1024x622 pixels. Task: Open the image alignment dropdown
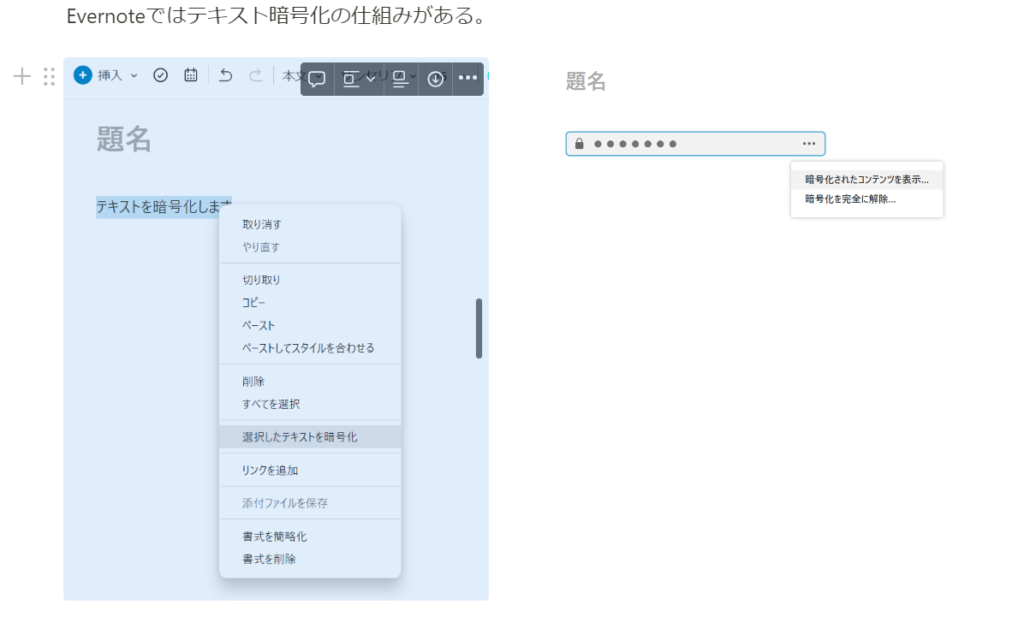[359, 79]
